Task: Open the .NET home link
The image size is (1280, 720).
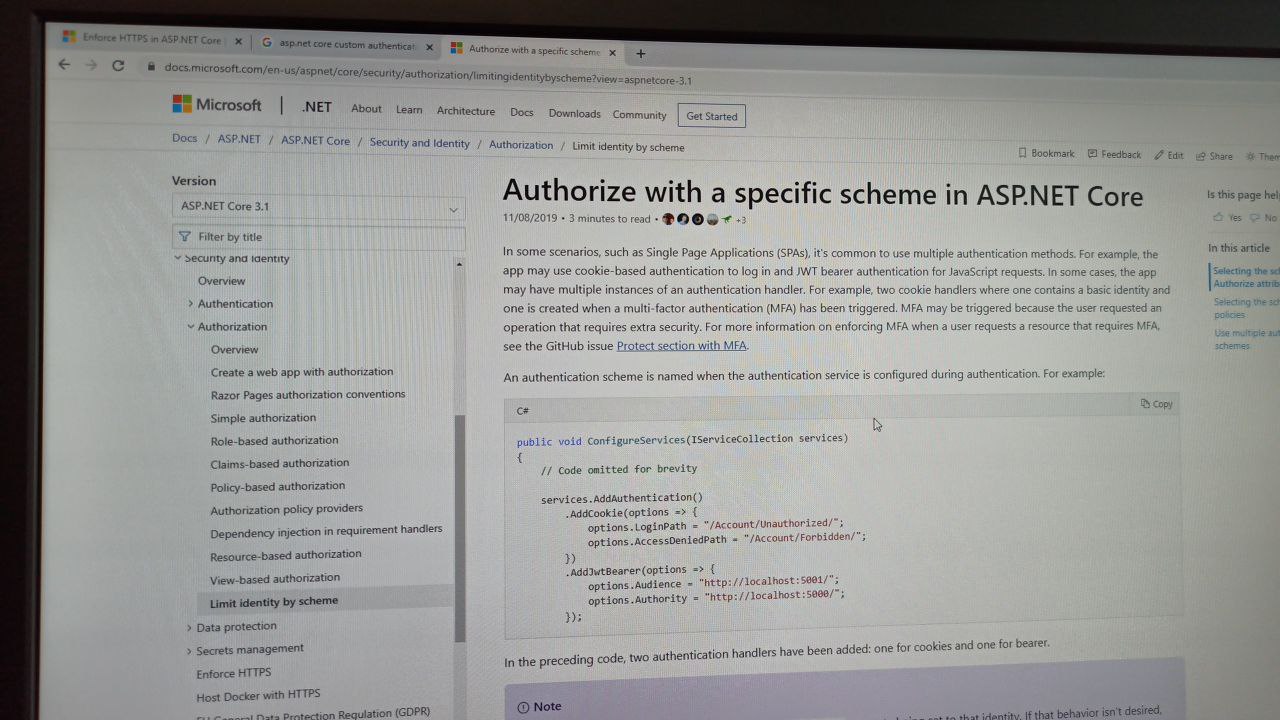Action: (x=317, y=108)
